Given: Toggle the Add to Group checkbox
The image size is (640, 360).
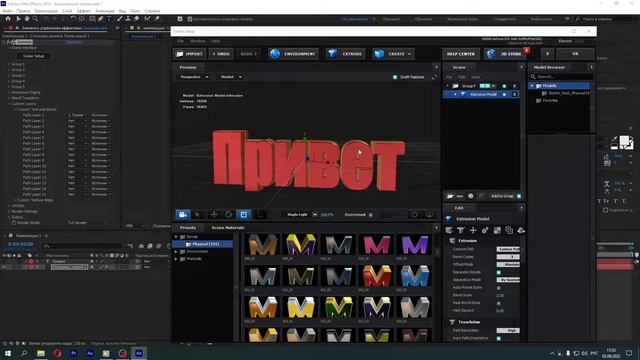Looking at the screenshot, I should click(519, 196).
